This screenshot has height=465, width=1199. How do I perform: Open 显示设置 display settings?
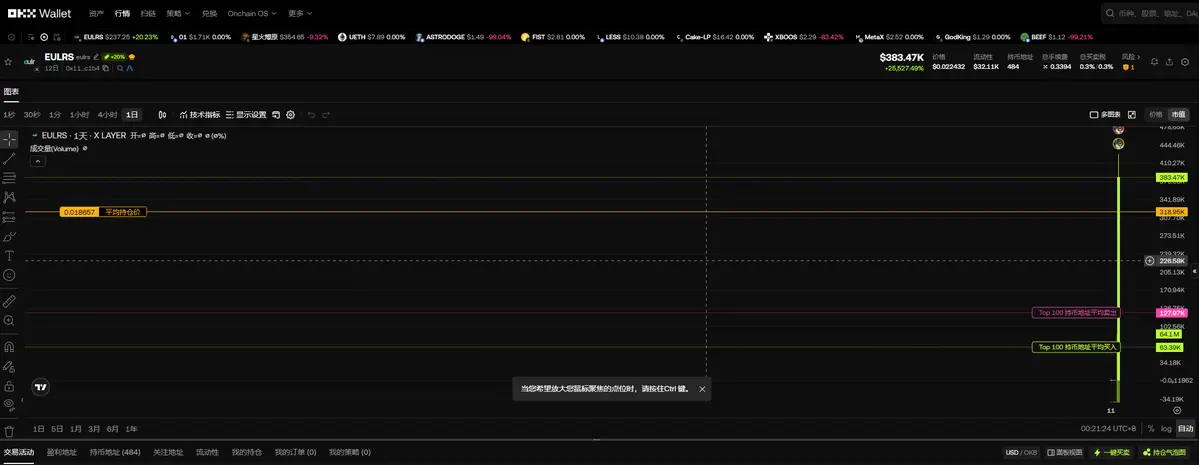246,115
